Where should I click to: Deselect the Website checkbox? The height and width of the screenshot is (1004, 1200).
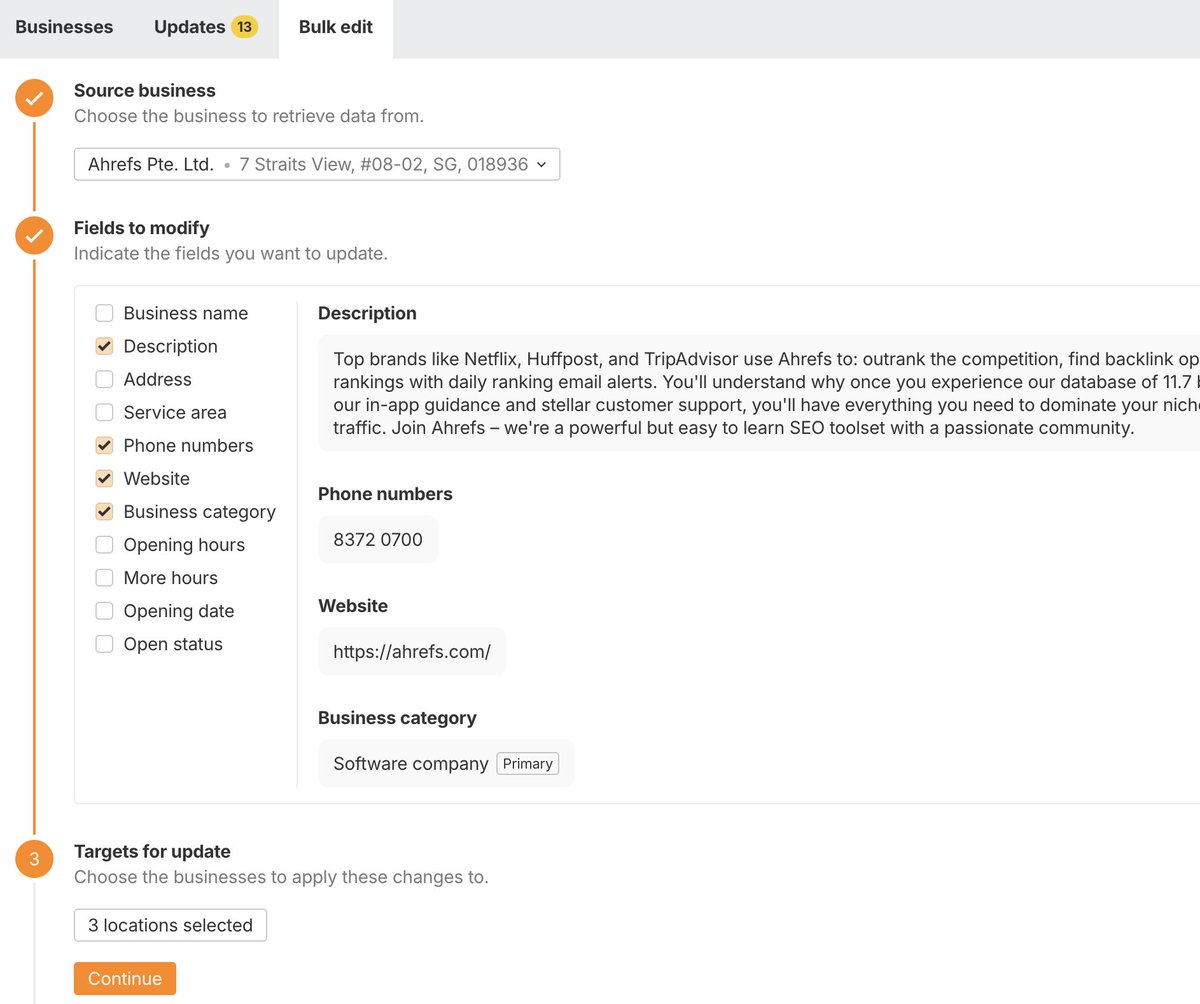[x=104, y=478]
